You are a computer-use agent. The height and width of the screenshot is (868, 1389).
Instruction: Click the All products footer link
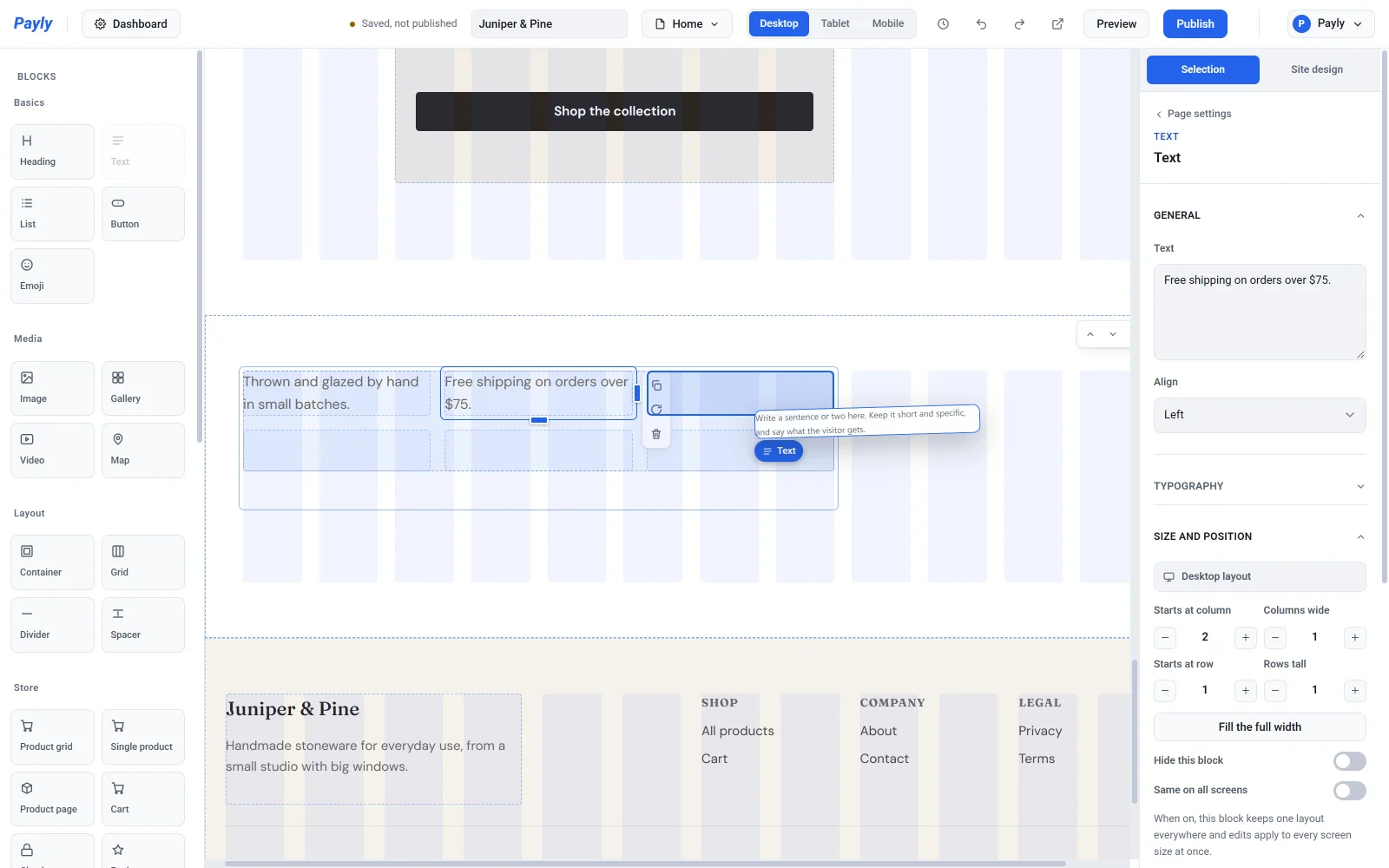(737, 731)
